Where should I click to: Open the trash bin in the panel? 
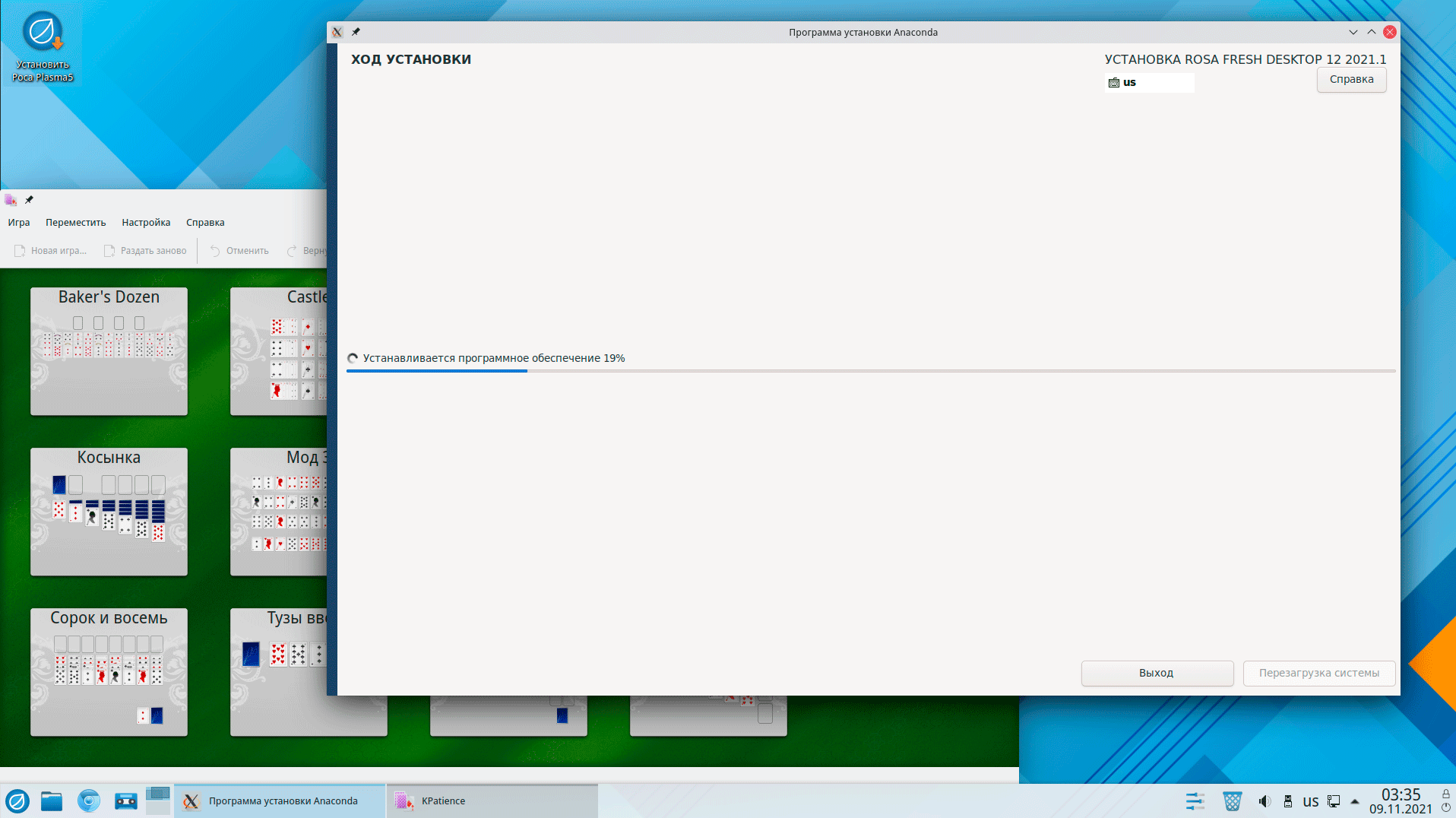1232,801
